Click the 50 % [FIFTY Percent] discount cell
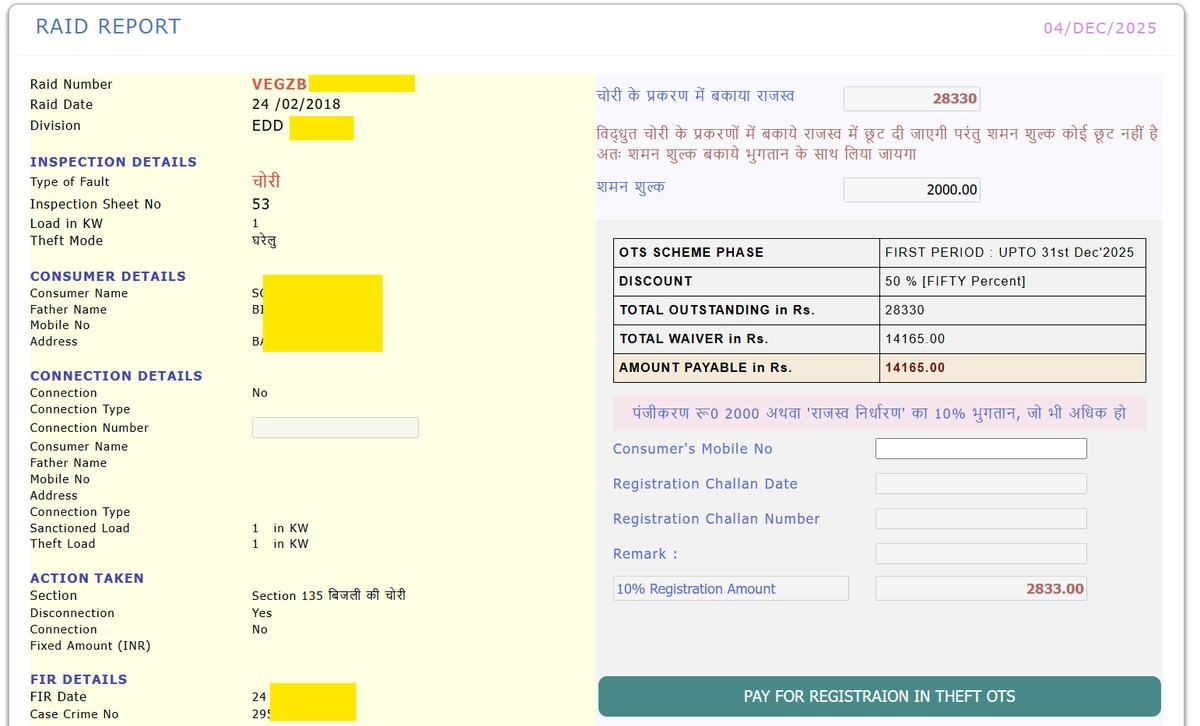Image resolution: width=1200 pixels, height=726 pixels. click(x=1011, y=281)
